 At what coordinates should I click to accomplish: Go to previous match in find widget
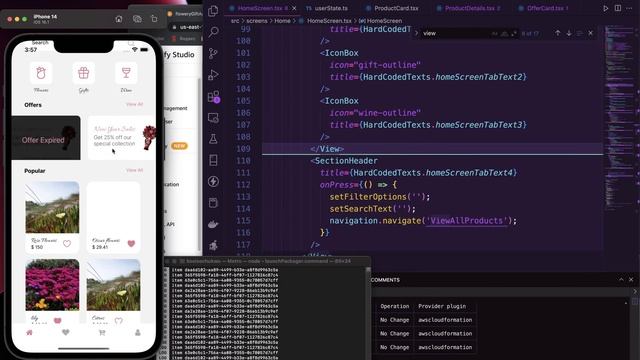(558, 33)
